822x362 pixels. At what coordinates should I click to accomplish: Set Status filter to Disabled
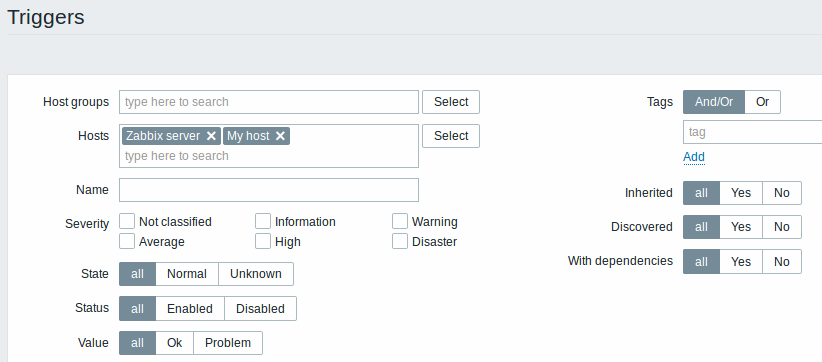tap(261, 309)
